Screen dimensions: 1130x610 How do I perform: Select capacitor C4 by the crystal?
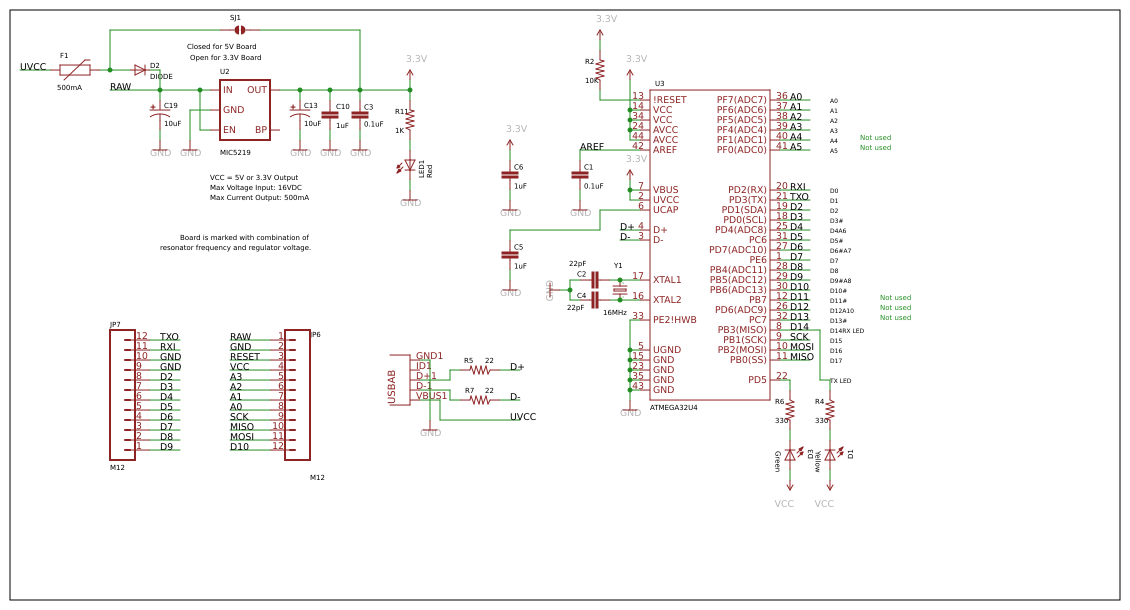click(x=595, y=300)
